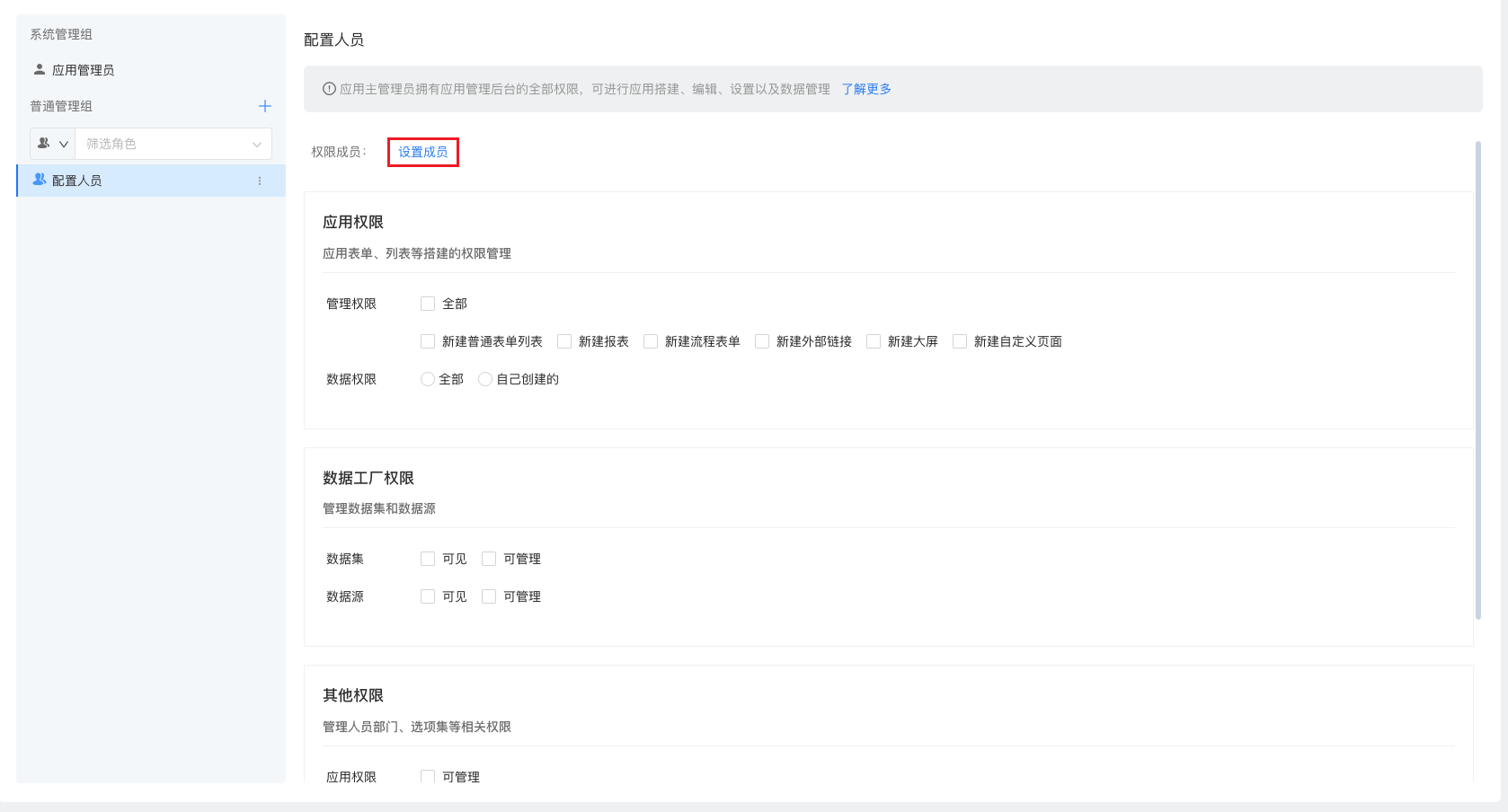Open the three-dot menu of 配置人员

click(x=260, y=181)
